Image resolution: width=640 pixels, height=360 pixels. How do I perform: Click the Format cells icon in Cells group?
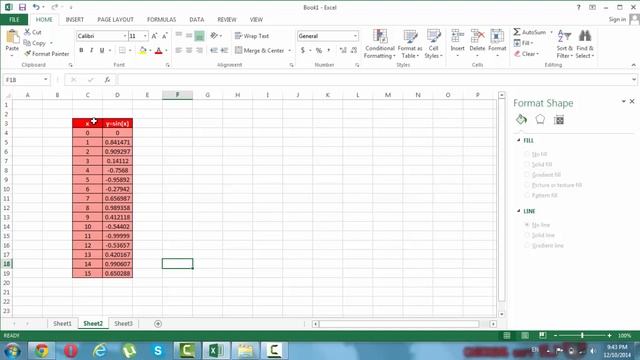(x=497, y=37)
